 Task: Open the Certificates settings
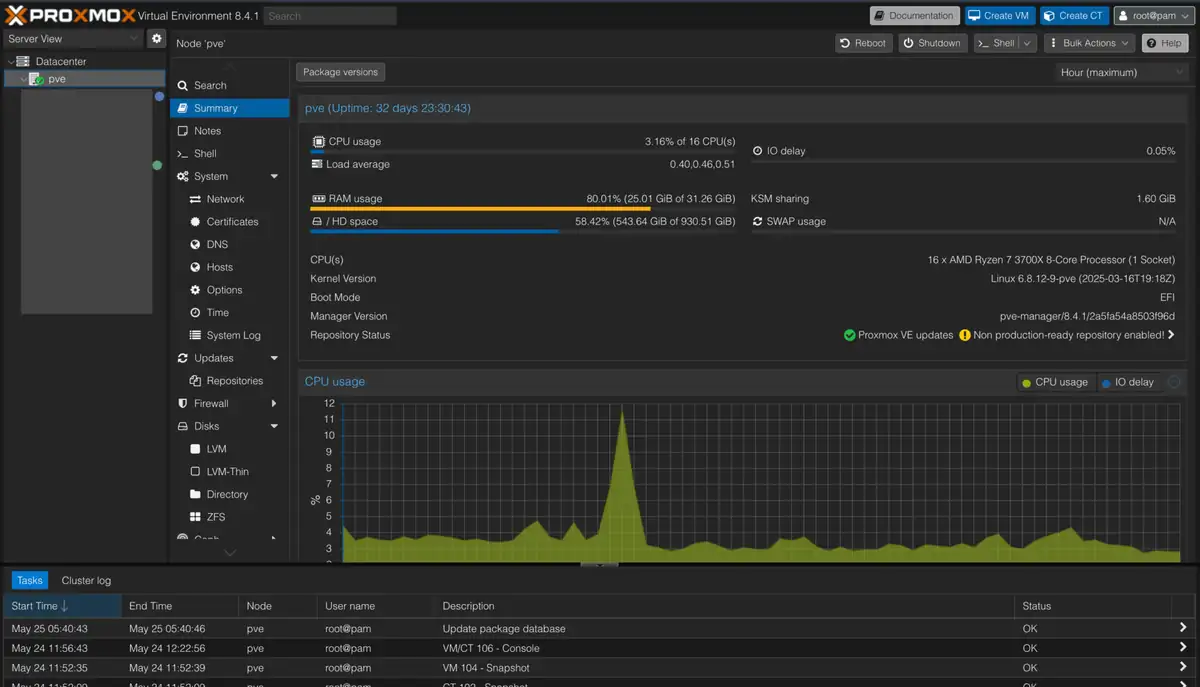pyautogui.click(x=232, y=222)
